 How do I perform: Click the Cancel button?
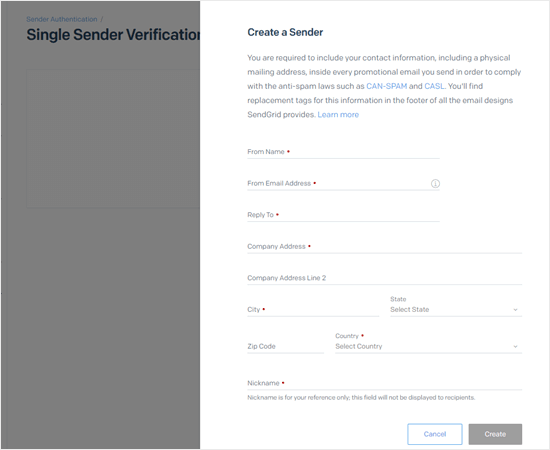tap(435, 434)
